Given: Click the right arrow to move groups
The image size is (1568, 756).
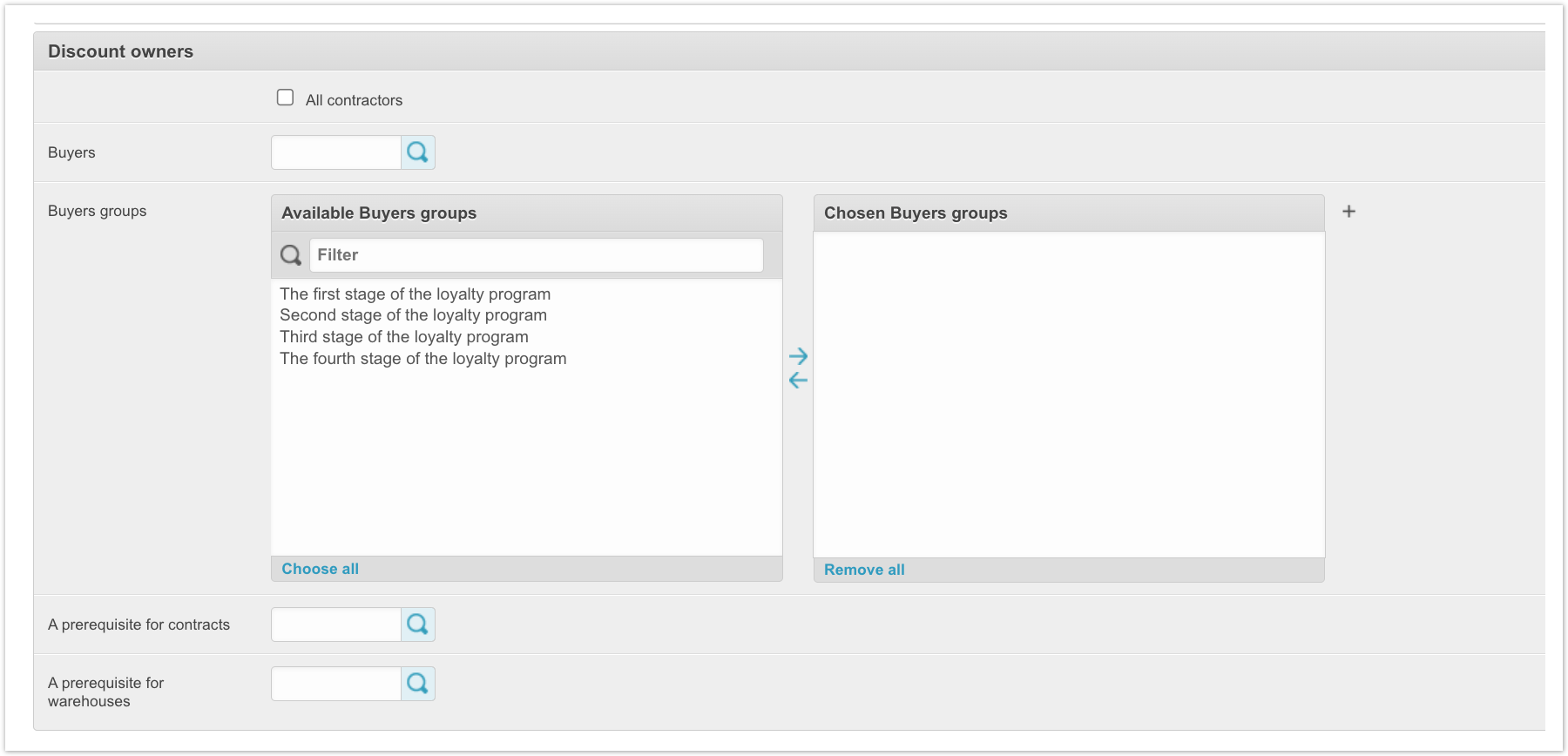Looking at the screenshot, I should (x=798, y=356).
